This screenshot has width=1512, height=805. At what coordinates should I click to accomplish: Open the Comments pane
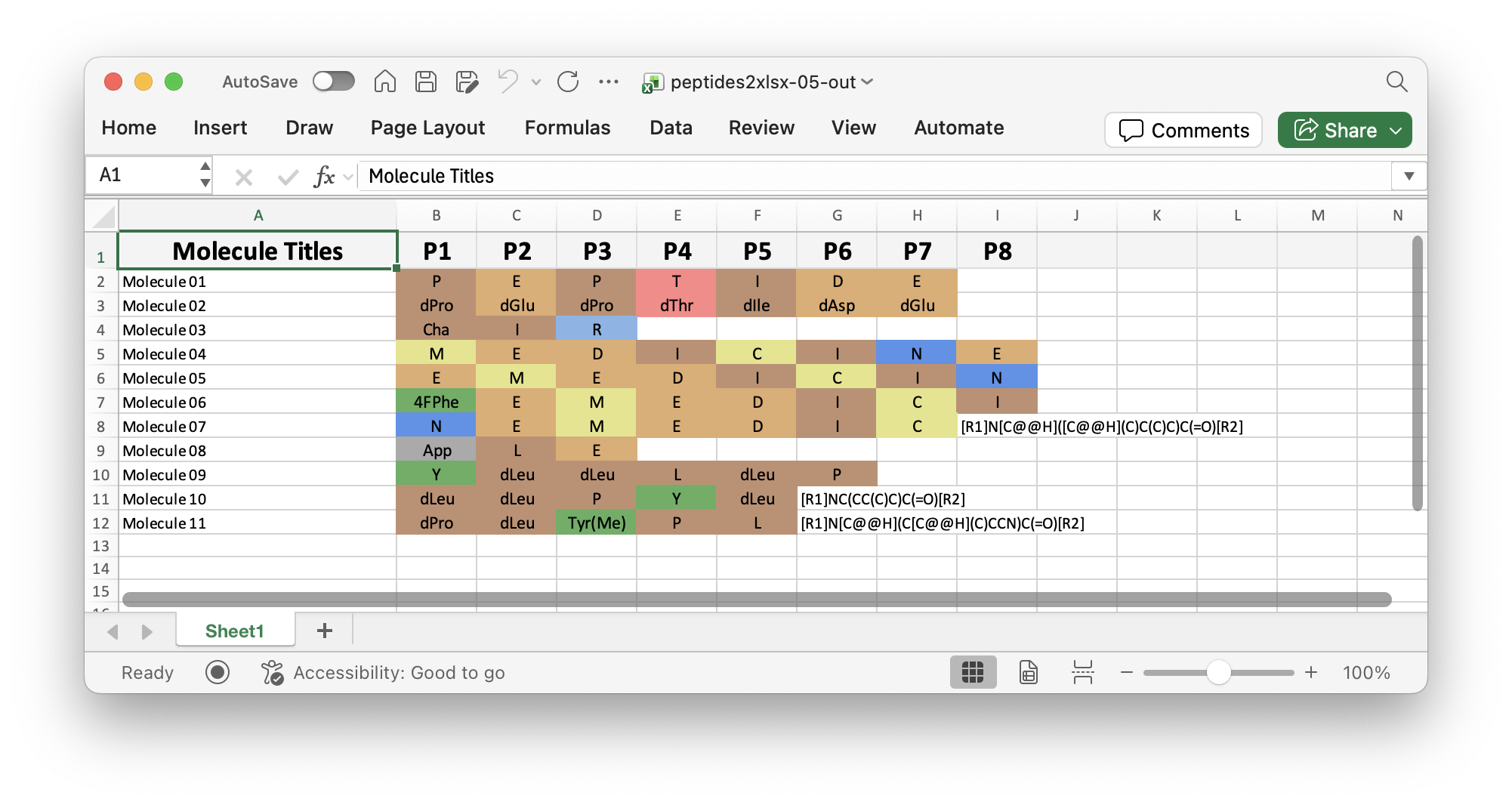(x=1183, y=131)
